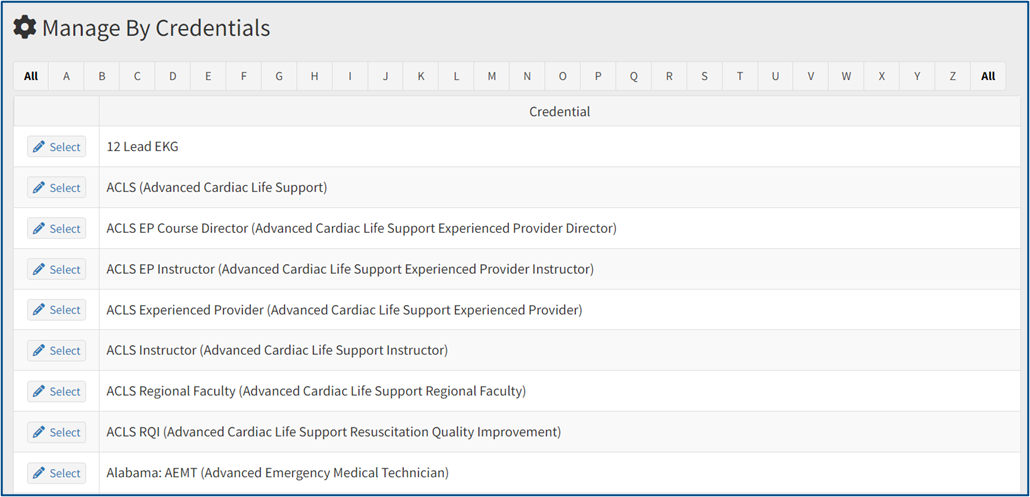Click pencil icon on 12 Lead EKG row
The image size is (1030, 497).
pos(39,147)
